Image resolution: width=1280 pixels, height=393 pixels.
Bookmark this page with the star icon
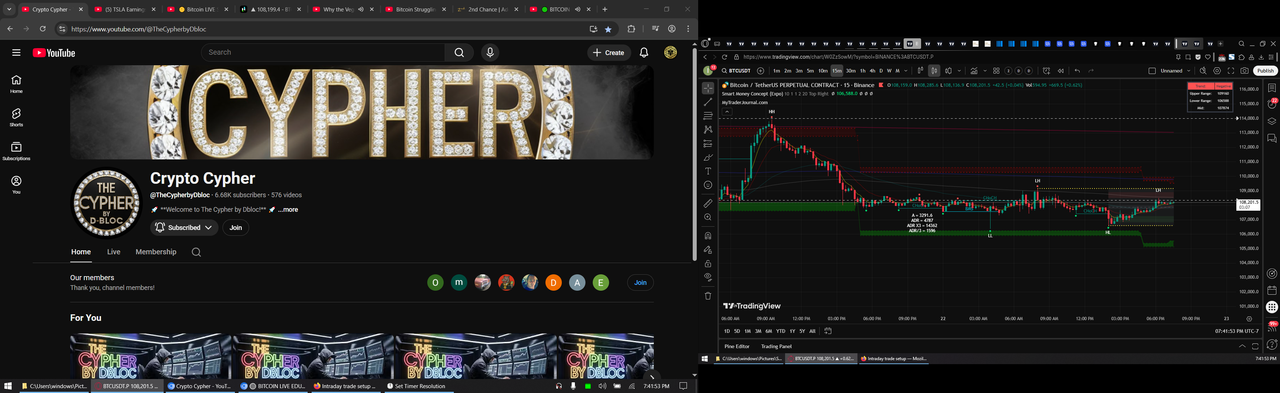pos(608,29)
